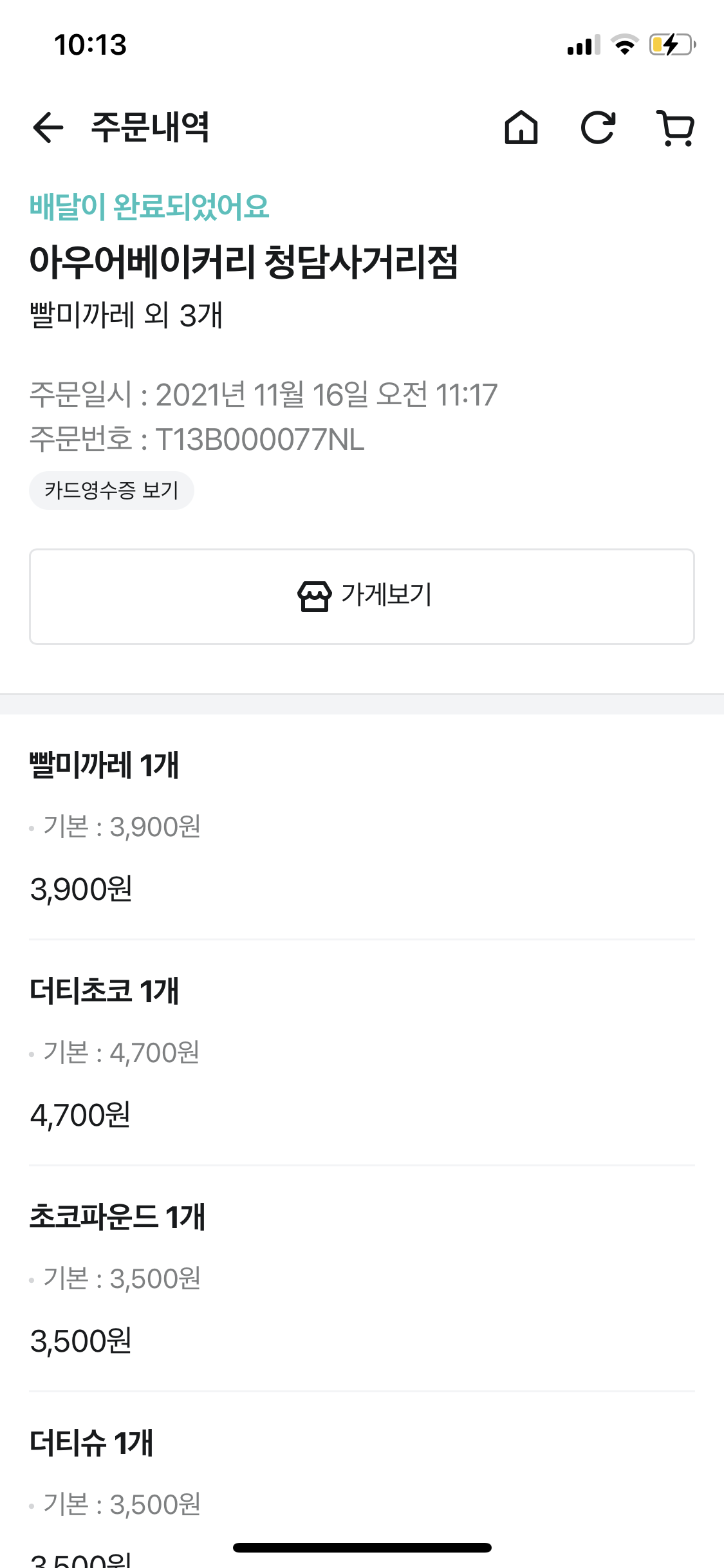
Task: Go to home via house icon
Action: tap(521, 127)
